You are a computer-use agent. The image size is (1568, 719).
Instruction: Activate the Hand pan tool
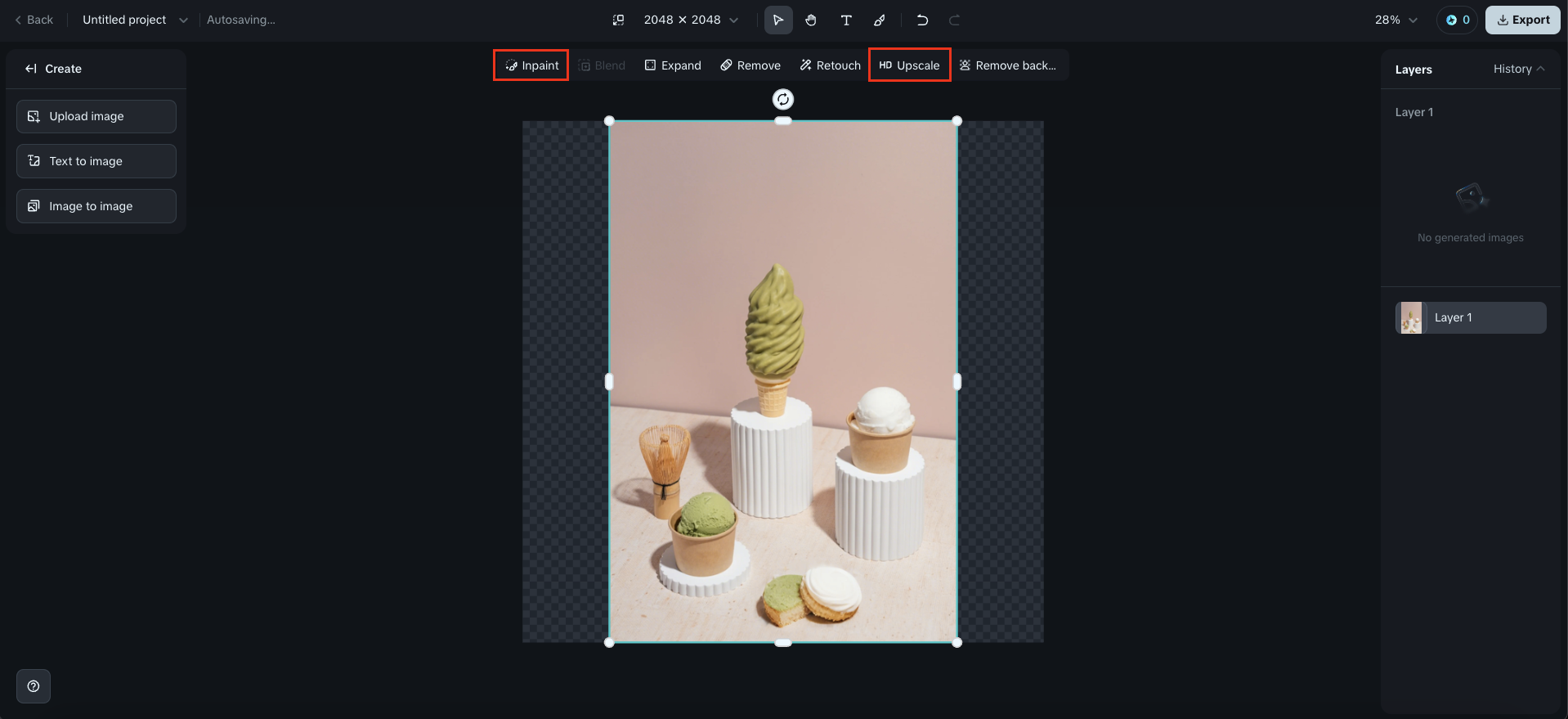(x=811, y=20)
